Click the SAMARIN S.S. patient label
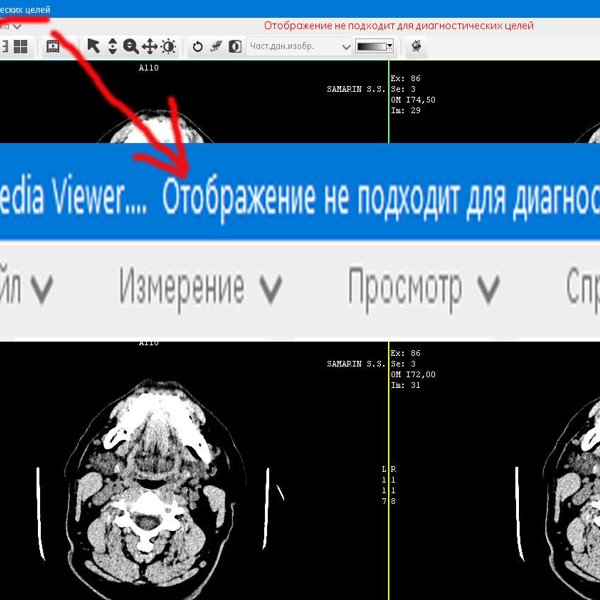Viewport: 600px width, 600px height. (357, 89)
